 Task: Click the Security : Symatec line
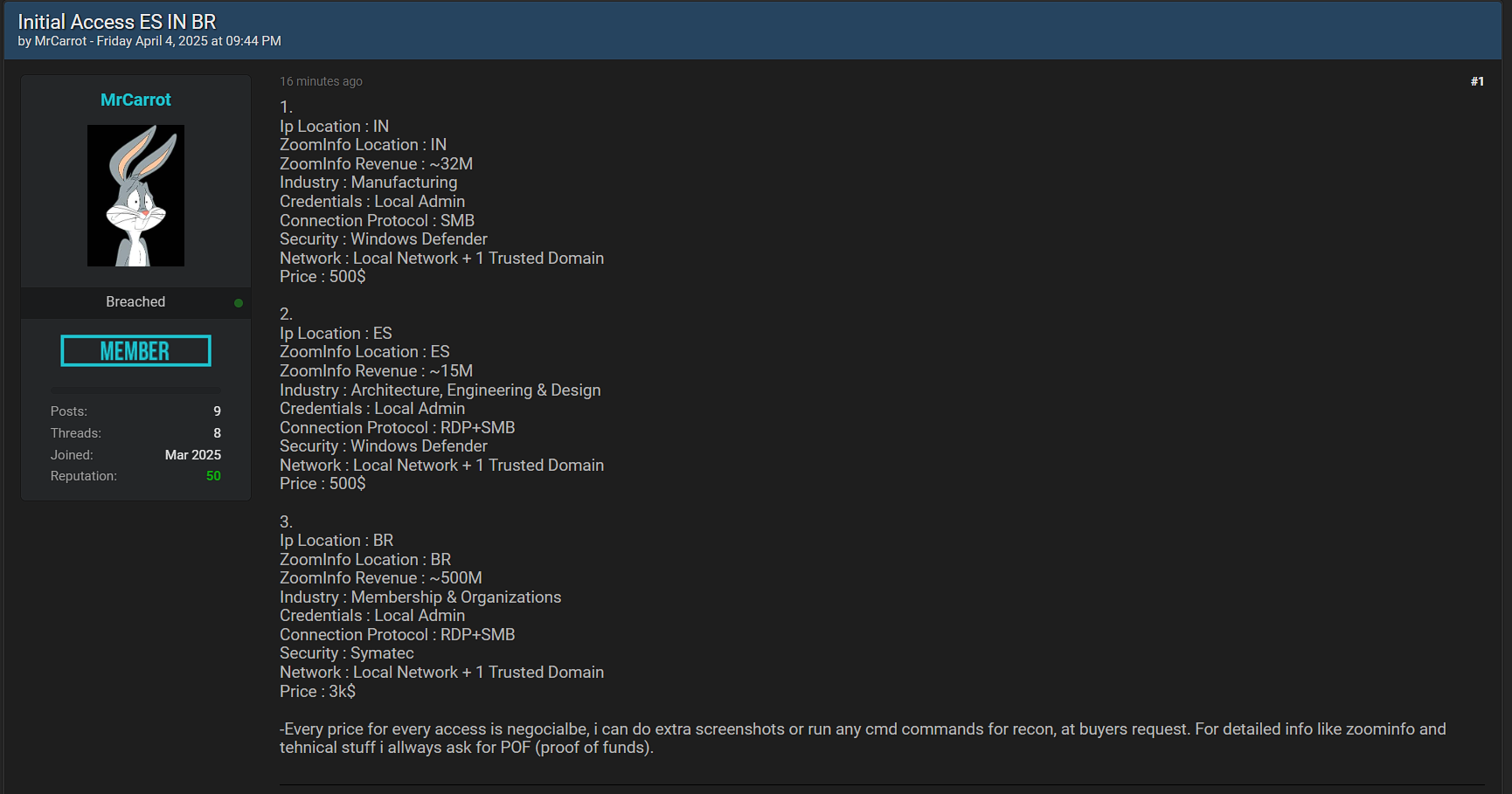(x=347, y=653)
